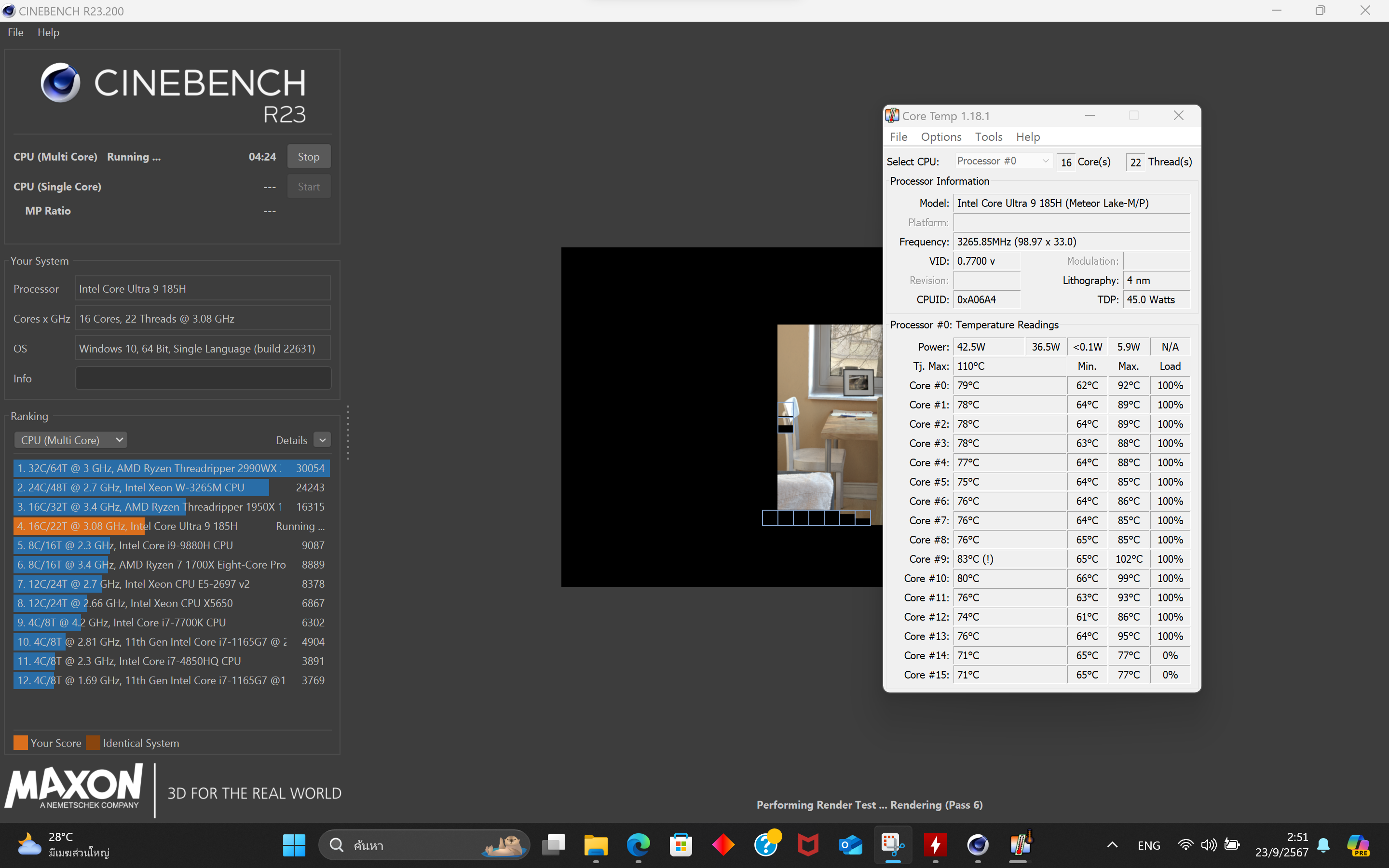1389x868 pixels.
Task: Open Copilot preview from the taskbar
Action: (1358, 845)
